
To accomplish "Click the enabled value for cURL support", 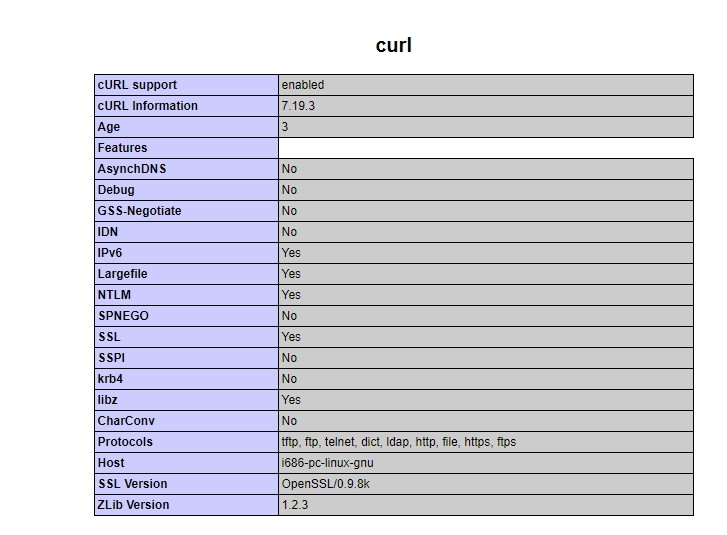I will pyautogui.click(x=303, y=85).
